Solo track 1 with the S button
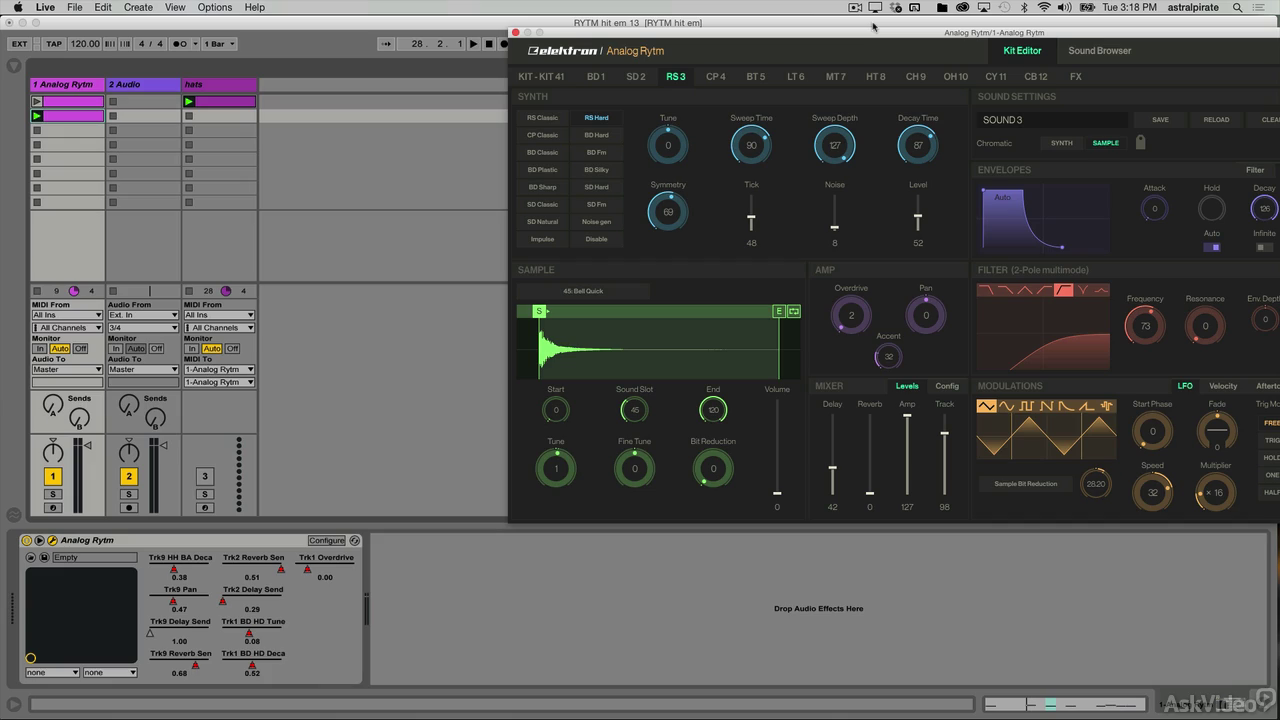Screen dimensions: 1280x720 tap(53, 494)
